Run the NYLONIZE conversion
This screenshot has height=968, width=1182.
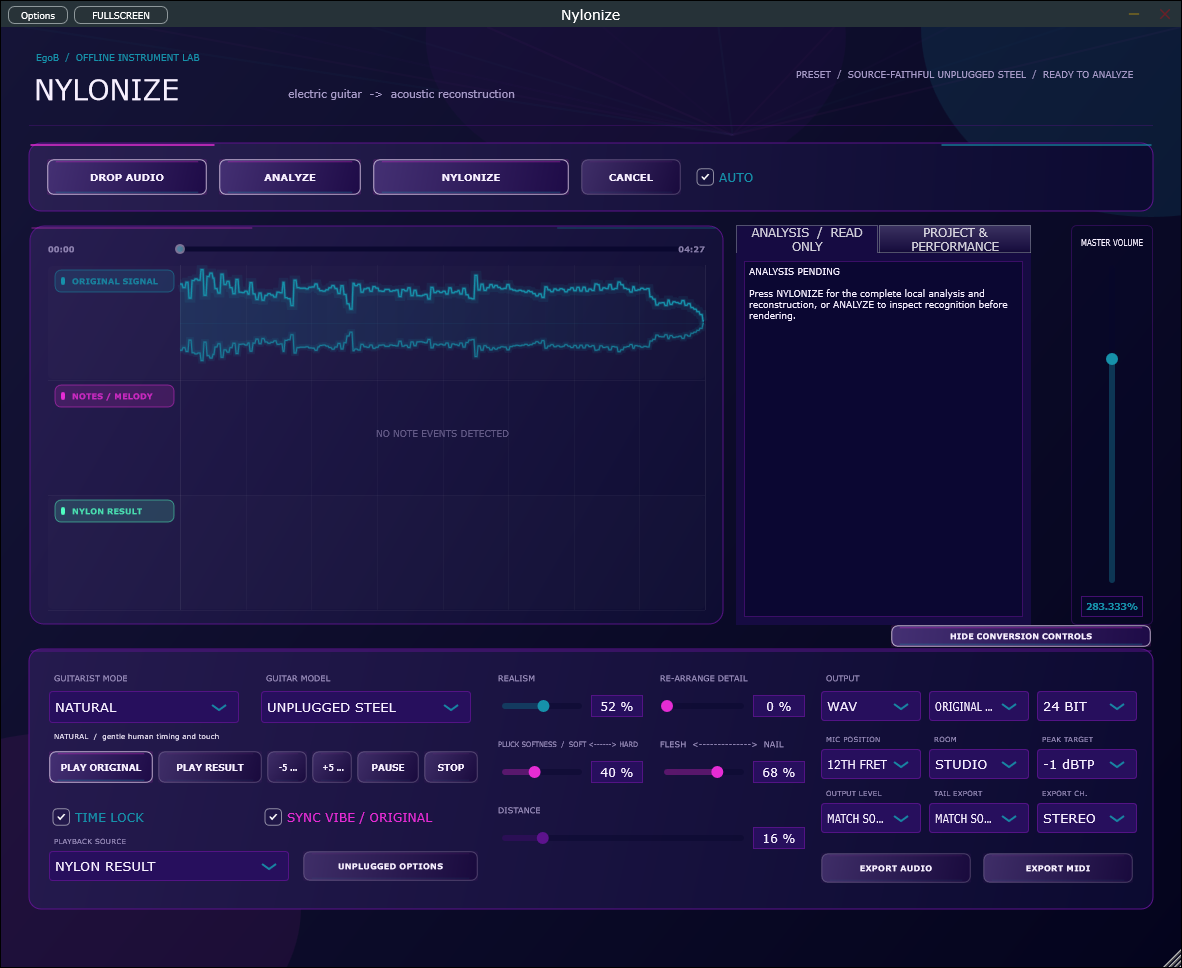coord(470,177)
